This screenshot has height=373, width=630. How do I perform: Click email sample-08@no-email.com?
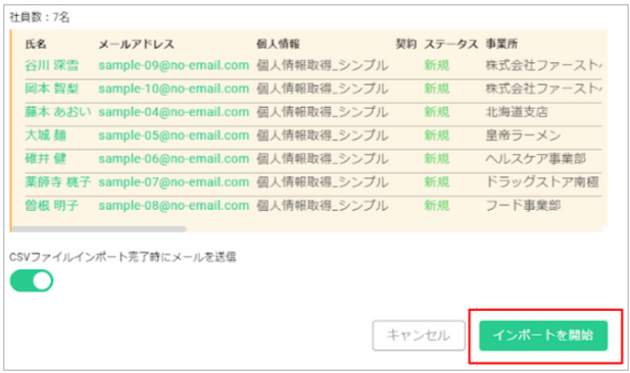click(x=174, y=205)
